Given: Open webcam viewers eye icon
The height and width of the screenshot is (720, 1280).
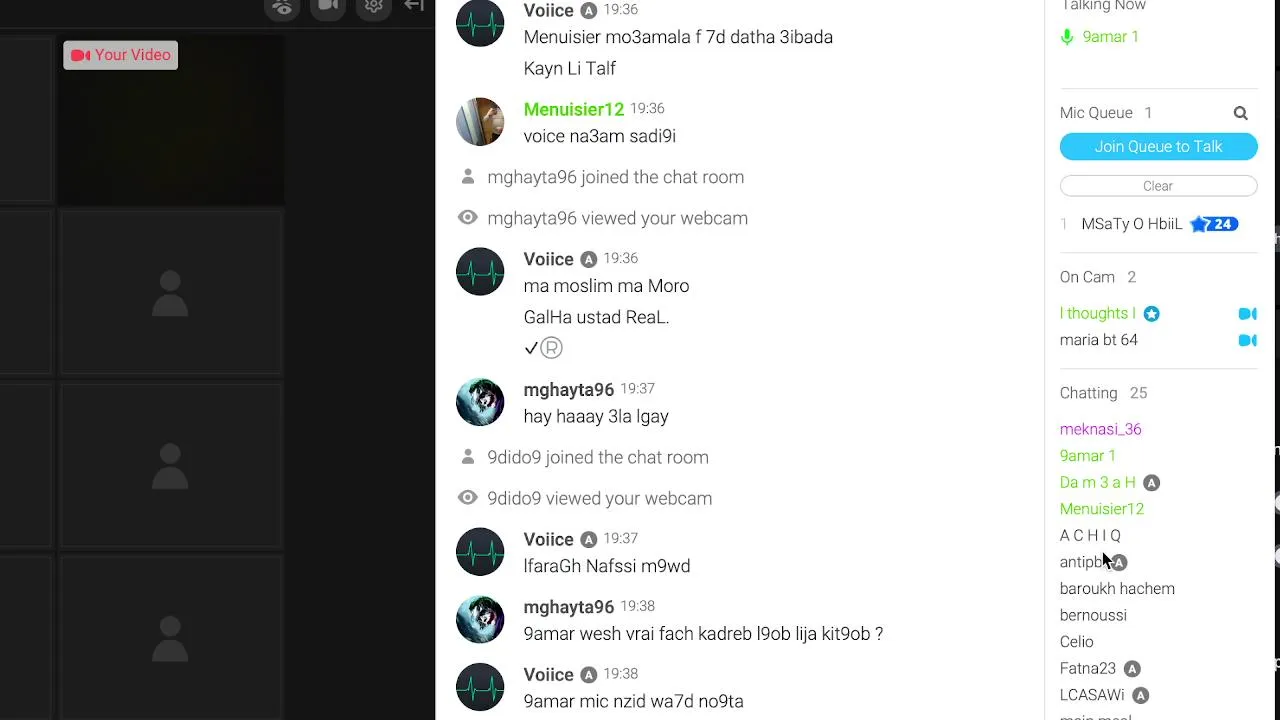Looking at the screenshot, I should pos(283,7).
